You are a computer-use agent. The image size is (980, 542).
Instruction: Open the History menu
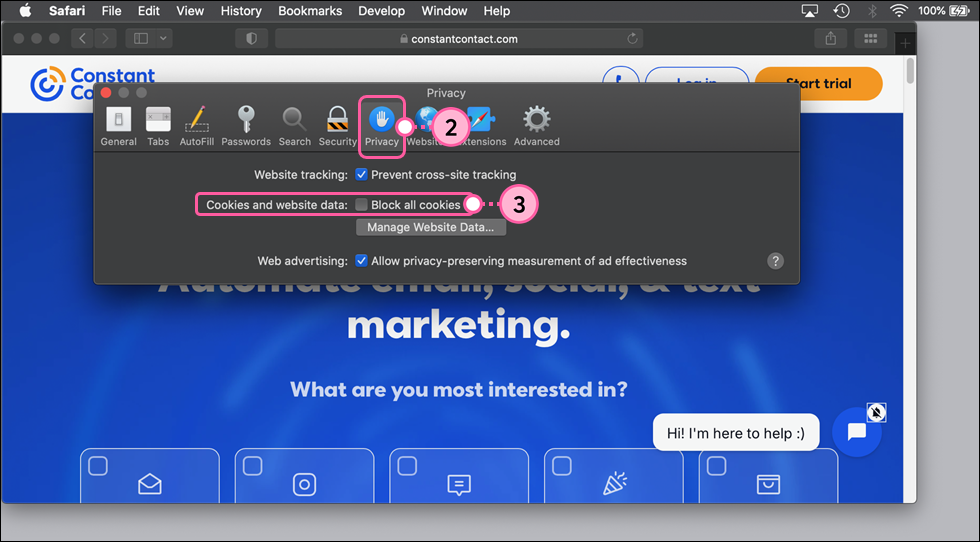(241, 11)
